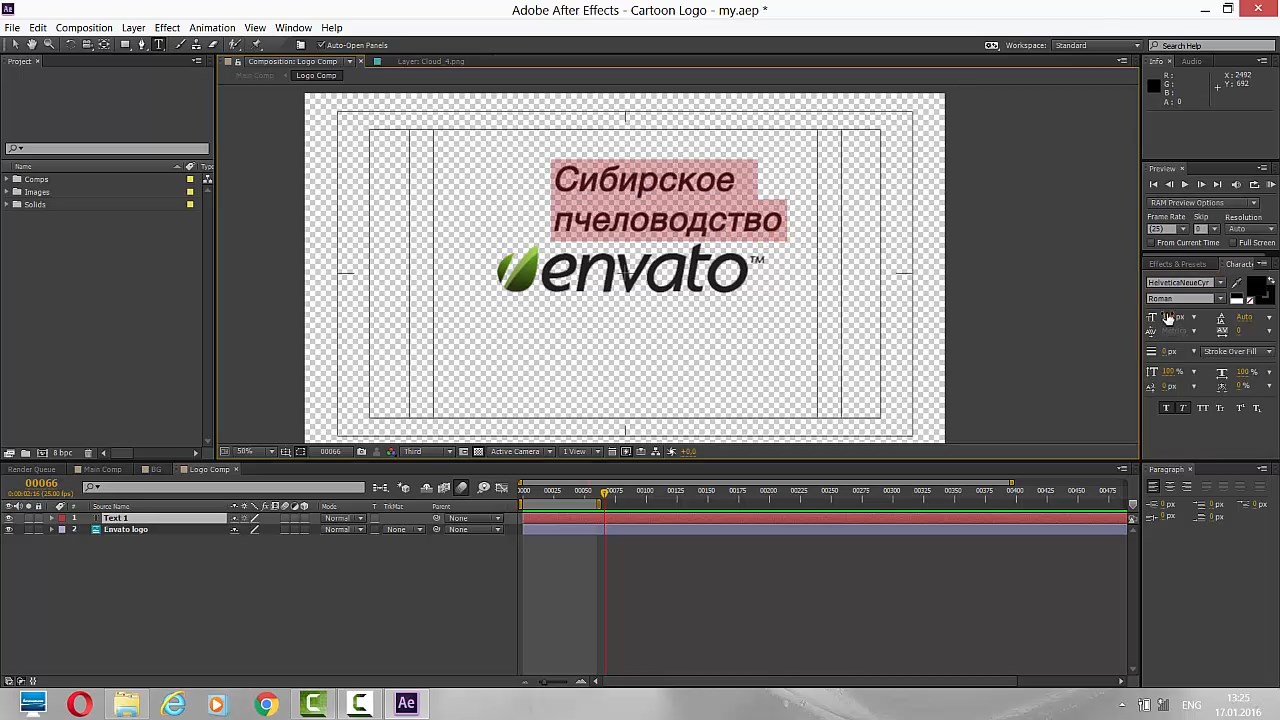Enable From Current Time checkbox
The image size is (1280, 720).
(x=1151, y=243)
